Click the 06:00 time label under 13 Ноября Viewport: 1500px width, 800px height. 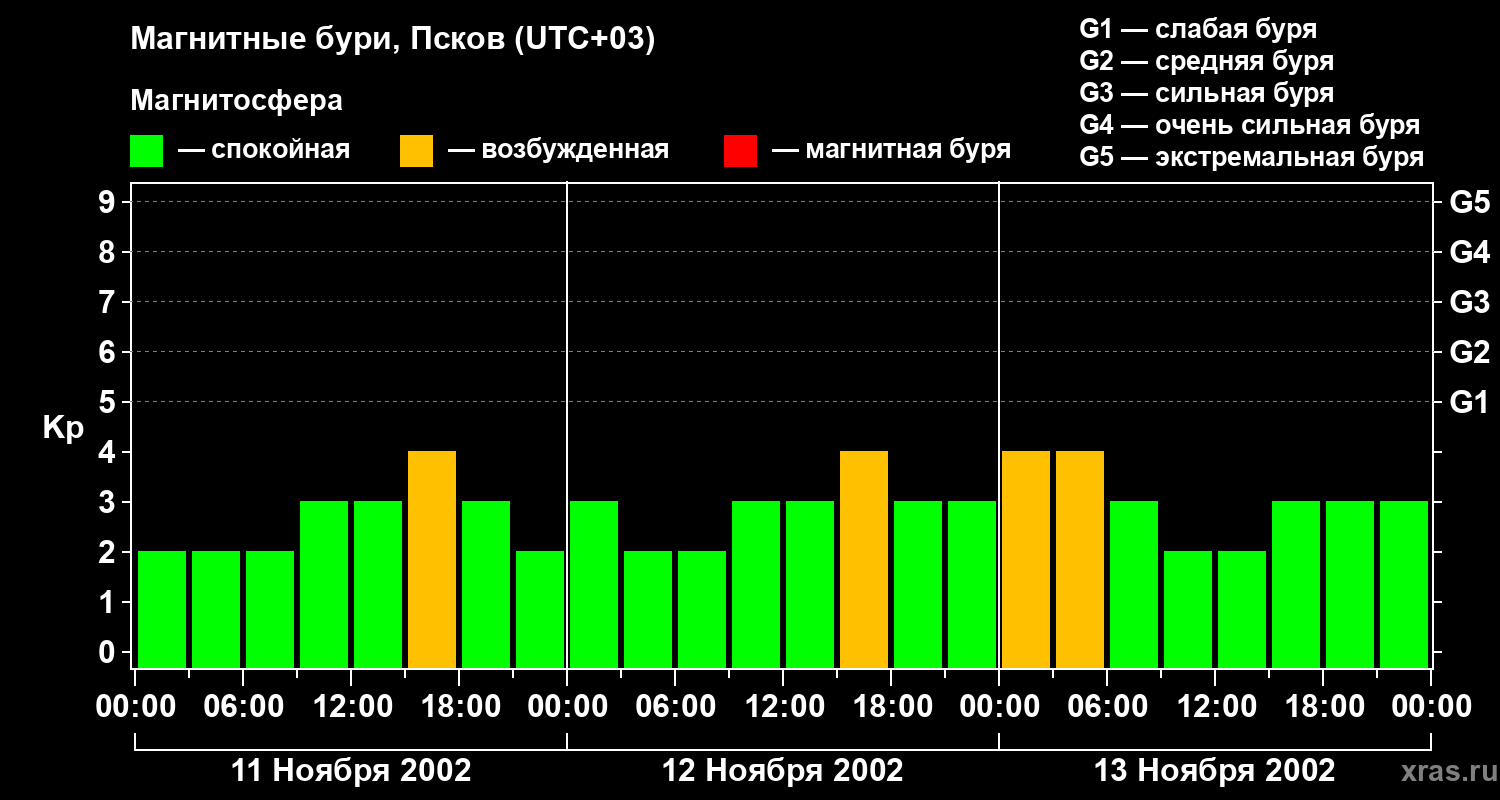coord(1107,707)
